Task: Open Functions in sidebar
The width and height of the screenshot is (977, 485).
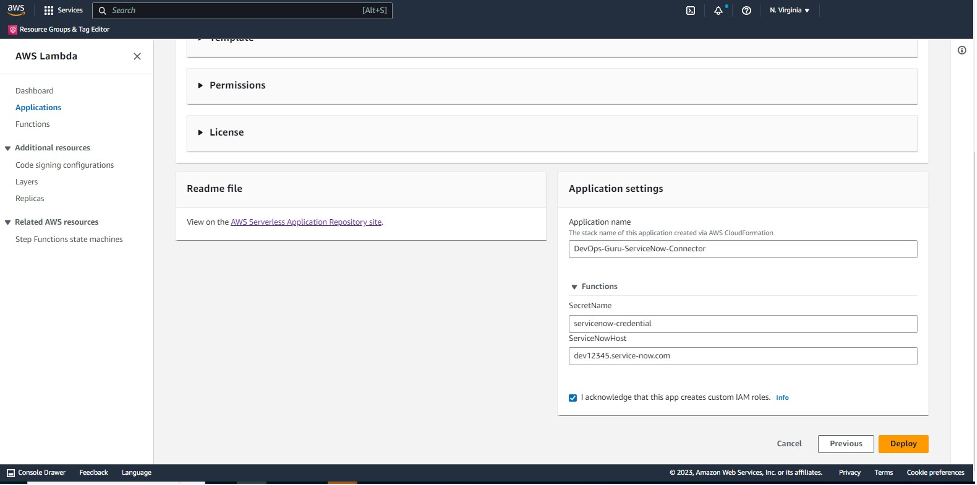Action: coord(32,124)
